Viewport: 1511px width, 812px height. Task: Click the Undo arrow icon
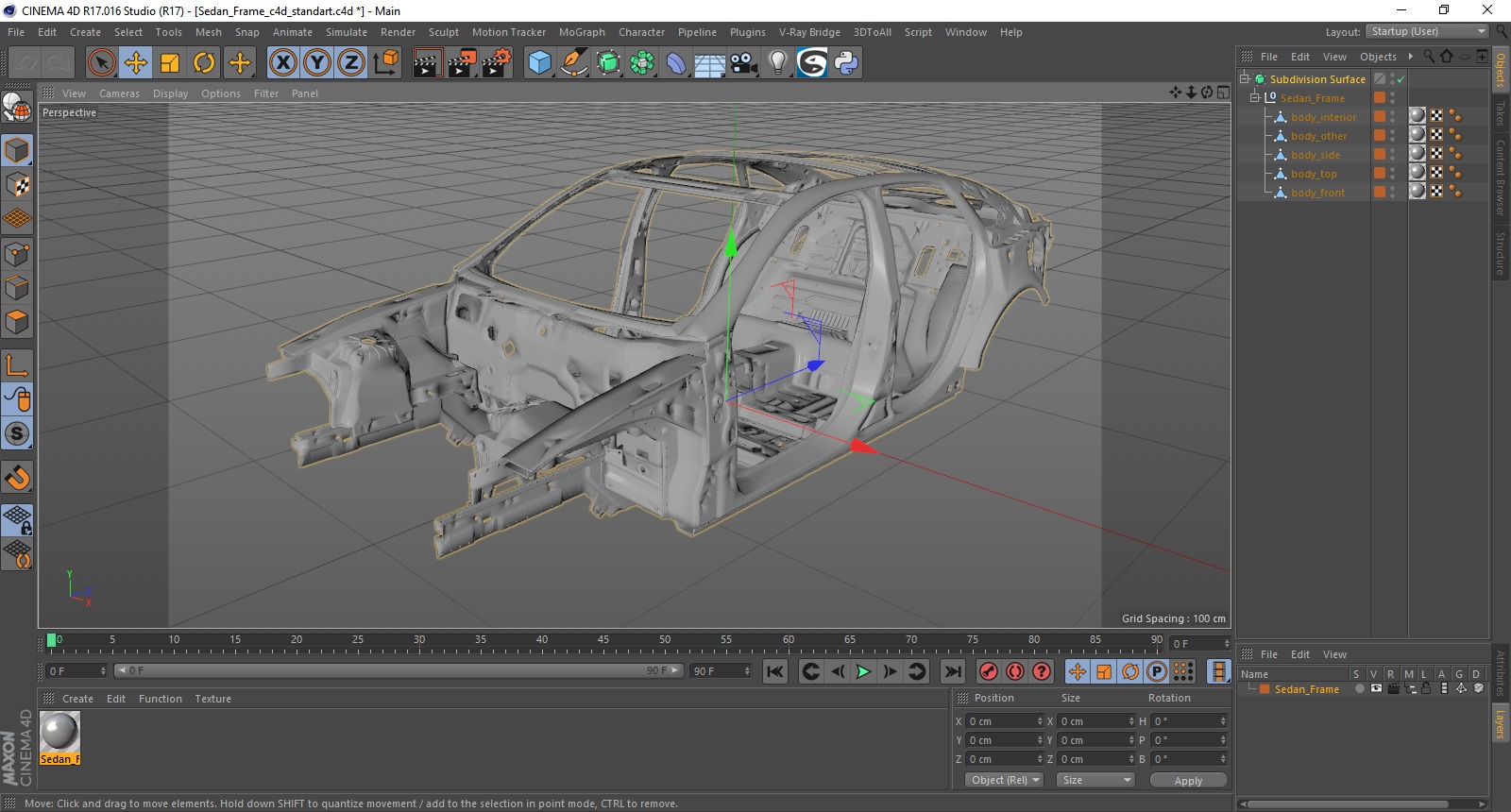(x=25, y=63)
